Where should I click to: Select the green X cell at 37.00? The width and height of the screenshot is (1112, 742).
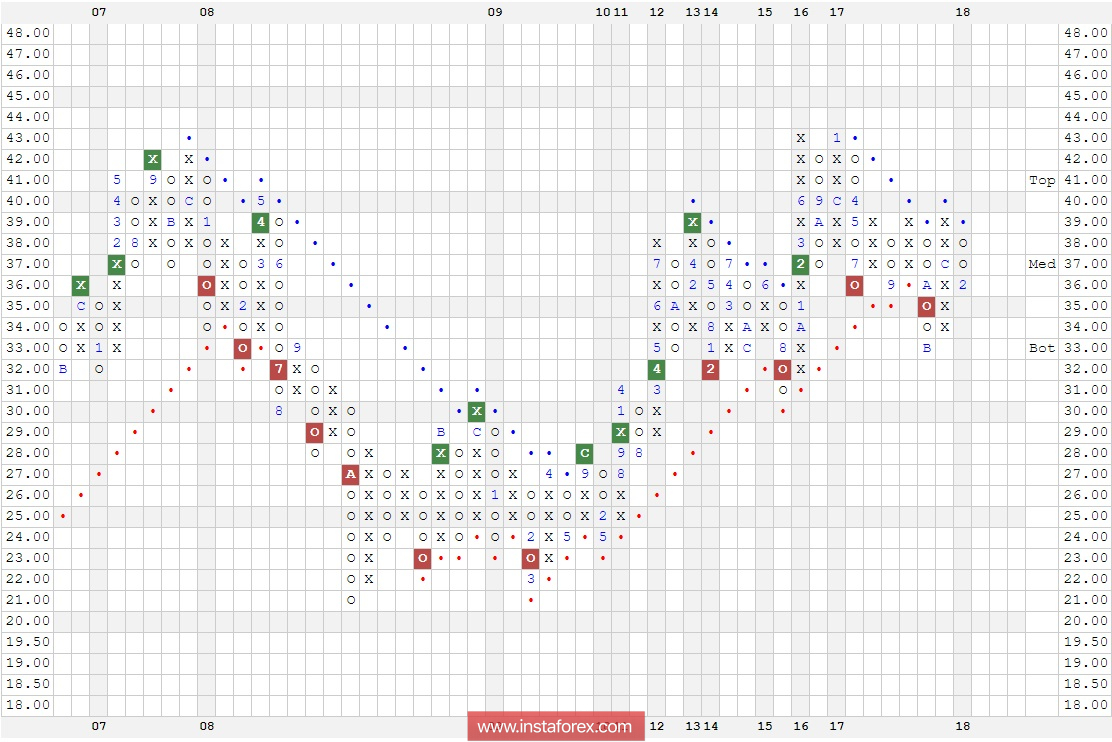click(117, 264)
